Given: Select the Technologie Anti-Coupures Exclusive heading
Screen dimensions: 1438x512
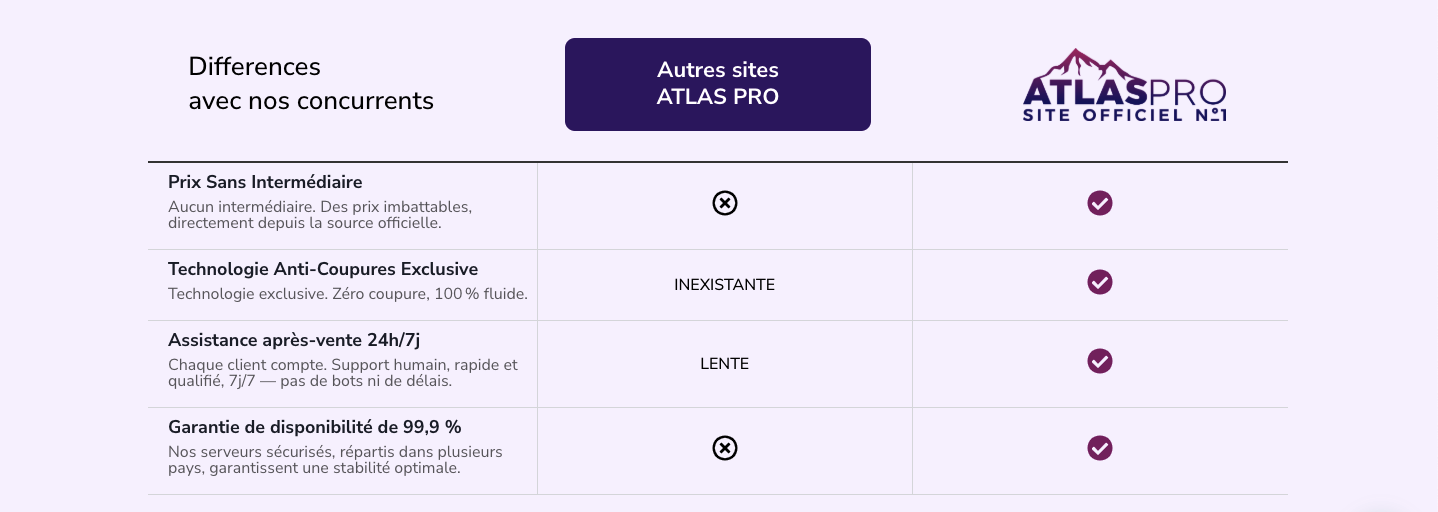Looking at the screenshot, I should click(x=323, y=269).
